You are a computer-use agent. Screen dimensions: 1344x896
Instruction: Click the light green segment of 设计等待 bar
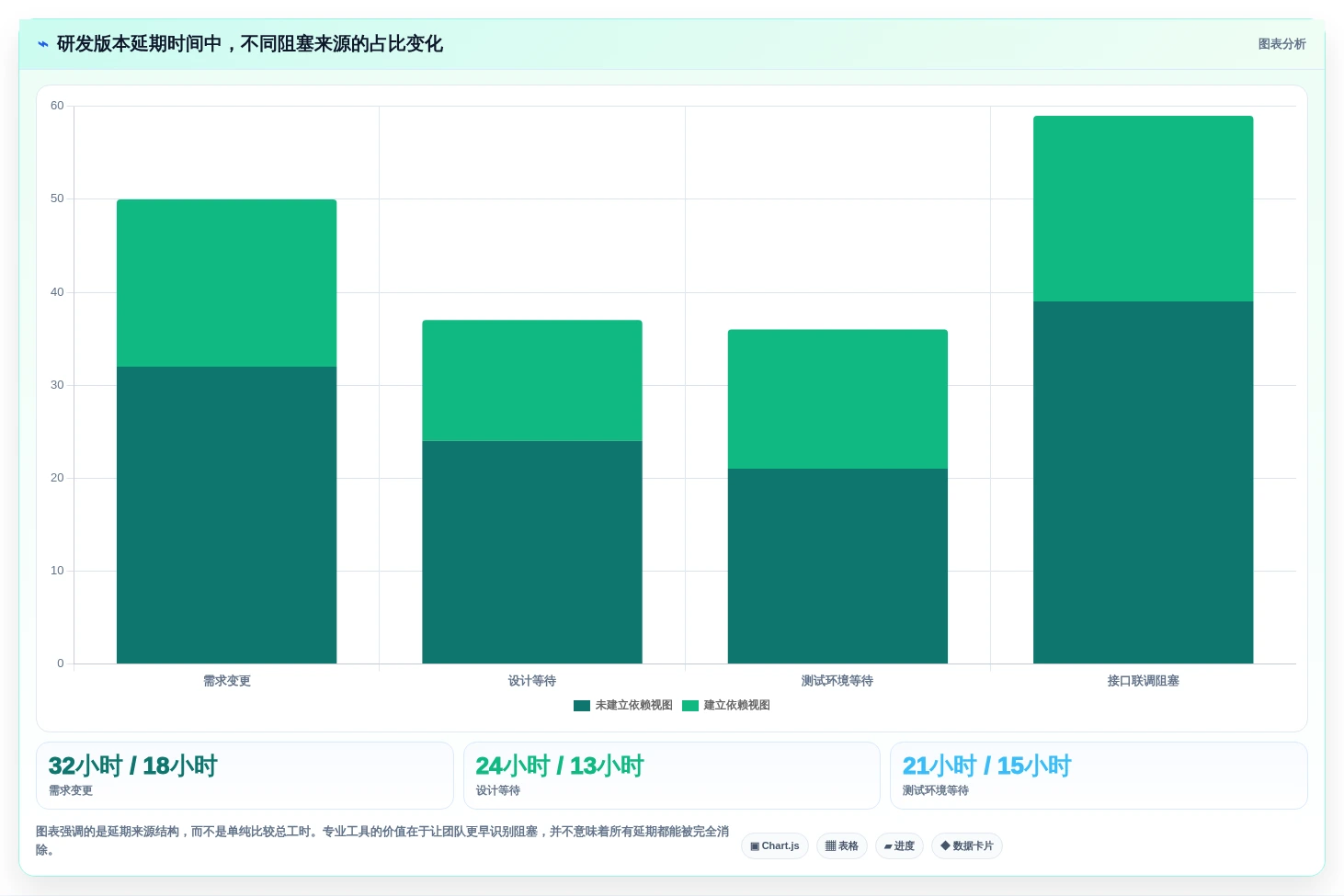(x=532, y=380)
